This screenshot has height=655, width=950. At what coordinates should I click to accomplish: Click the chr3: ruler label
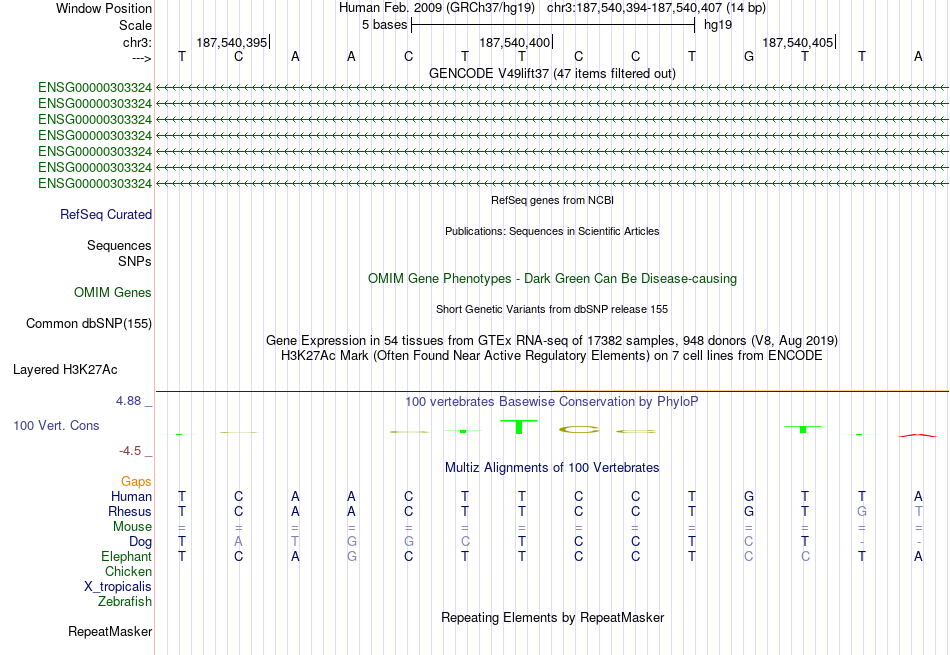[x=137, y=42]
